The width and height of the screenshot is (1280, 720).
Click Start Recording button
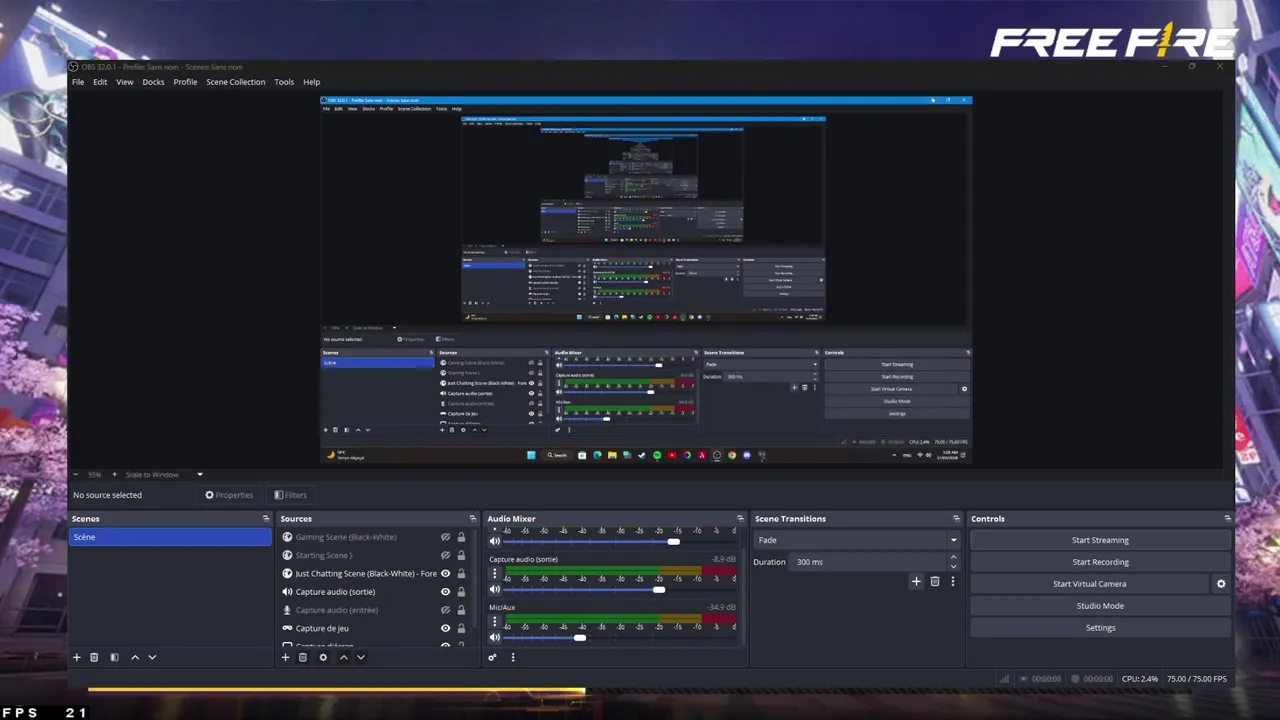tap(1100, 562)
